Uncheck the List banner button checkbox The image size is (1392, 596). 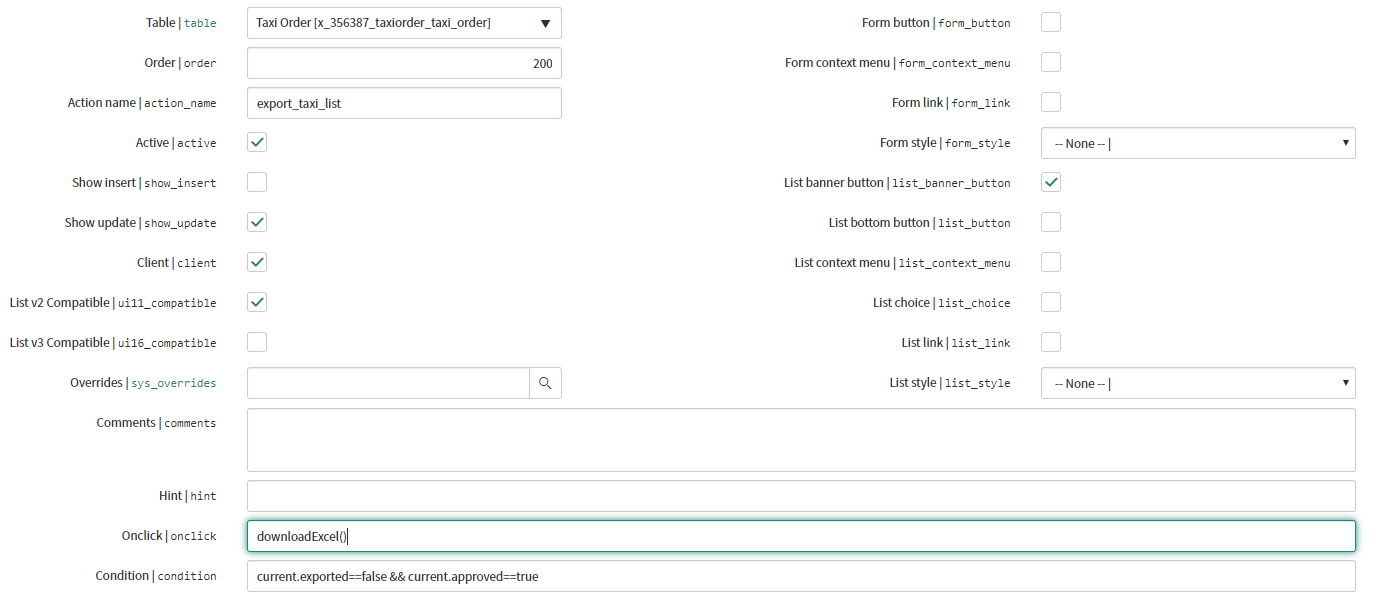pyautogui.click(x=1051, y=182)
